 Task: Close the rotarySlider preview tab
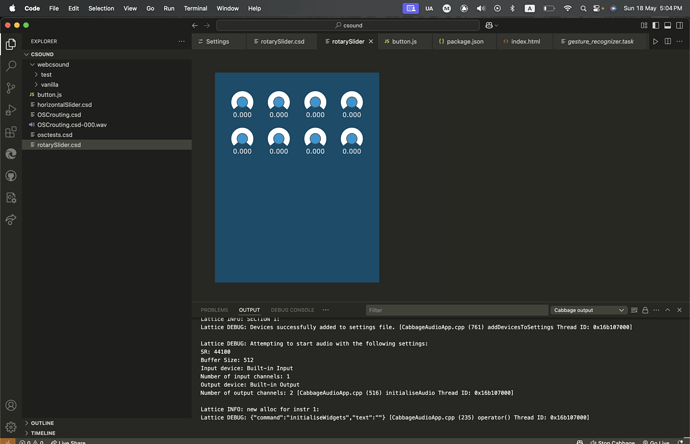371,41
